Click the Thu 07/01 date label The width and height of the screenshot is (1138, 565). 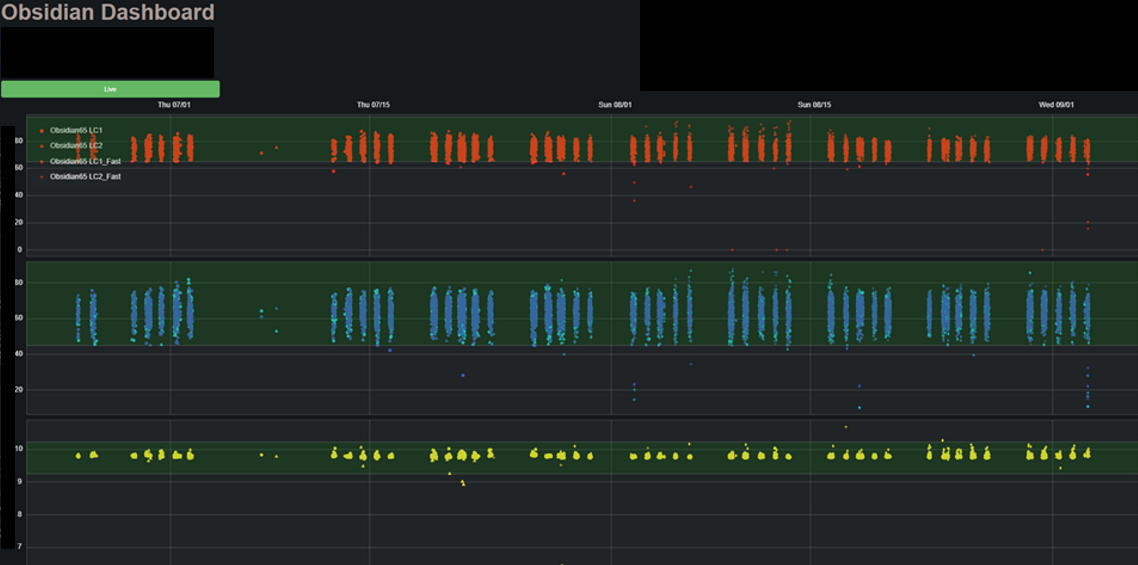point(175,105)
